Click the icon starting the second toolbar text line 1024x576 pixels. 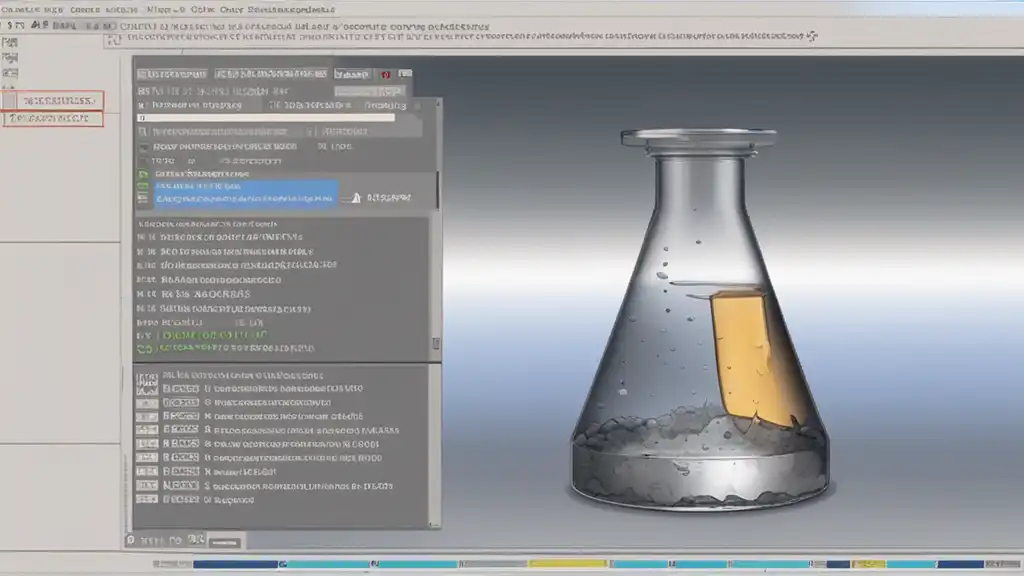click(114, 39)
